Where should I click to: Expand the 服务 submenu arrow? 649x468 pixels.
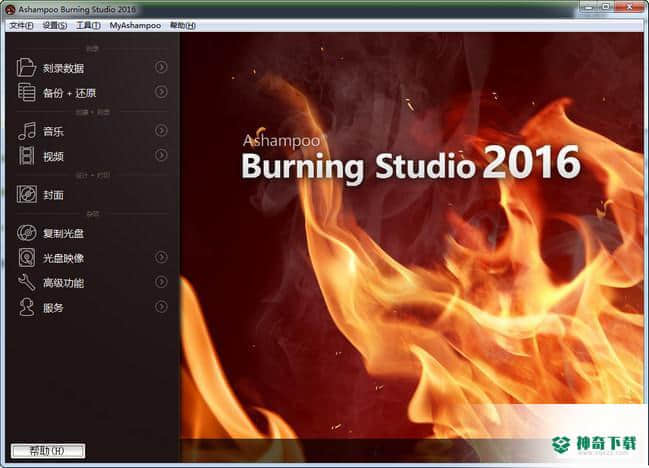pyautogui.click(x=161, y=307)
